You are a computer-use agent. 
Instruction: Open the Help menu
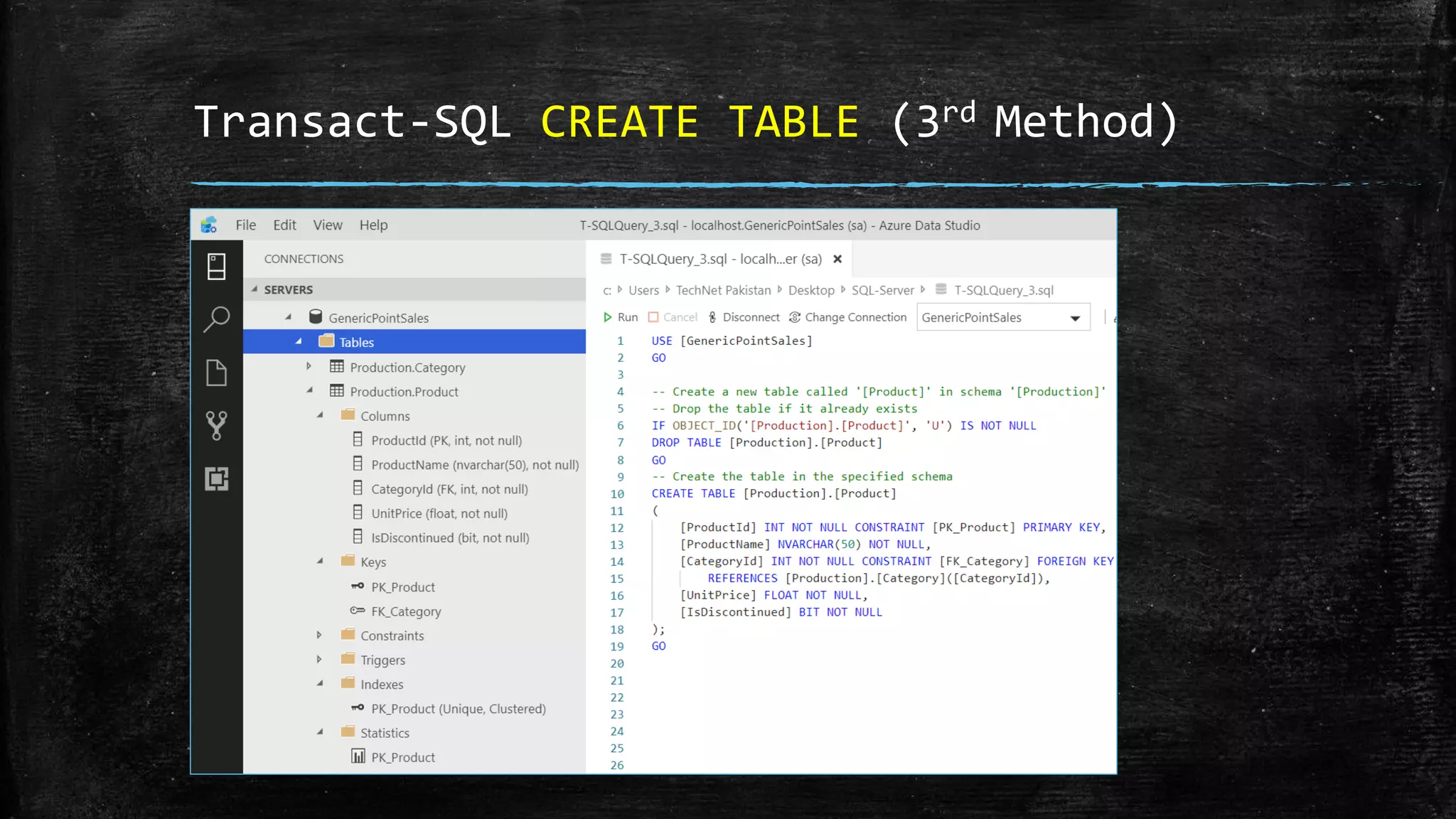coord(373,225)
